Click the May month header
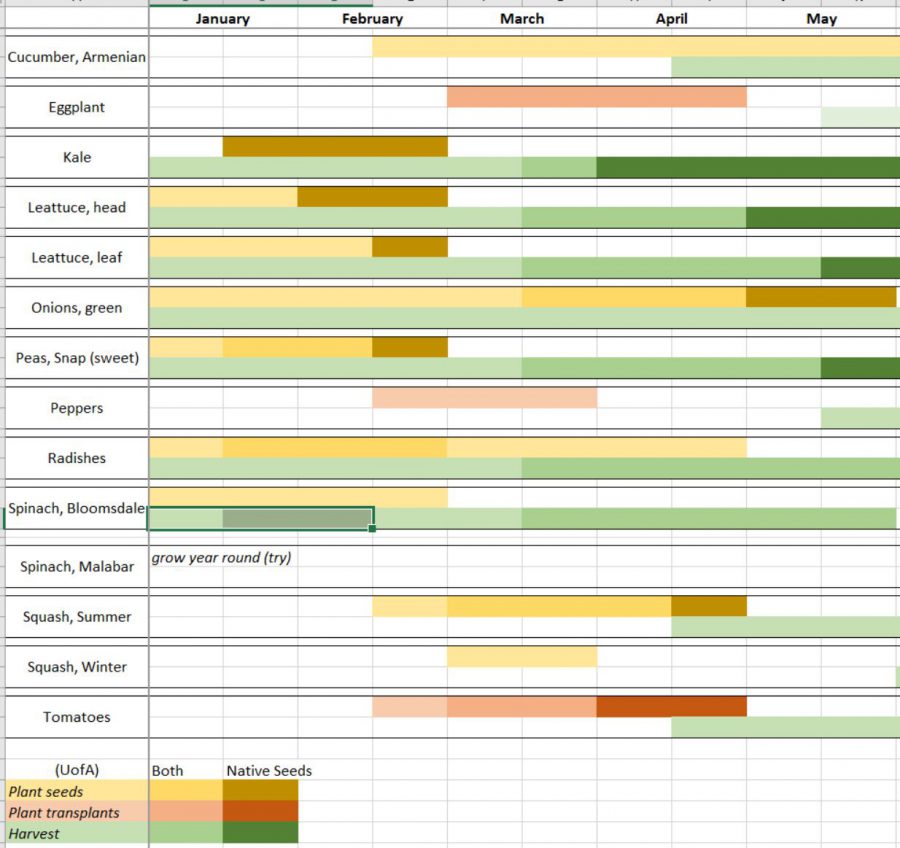This screenshot has width=900, height=848. coord(822,19)
